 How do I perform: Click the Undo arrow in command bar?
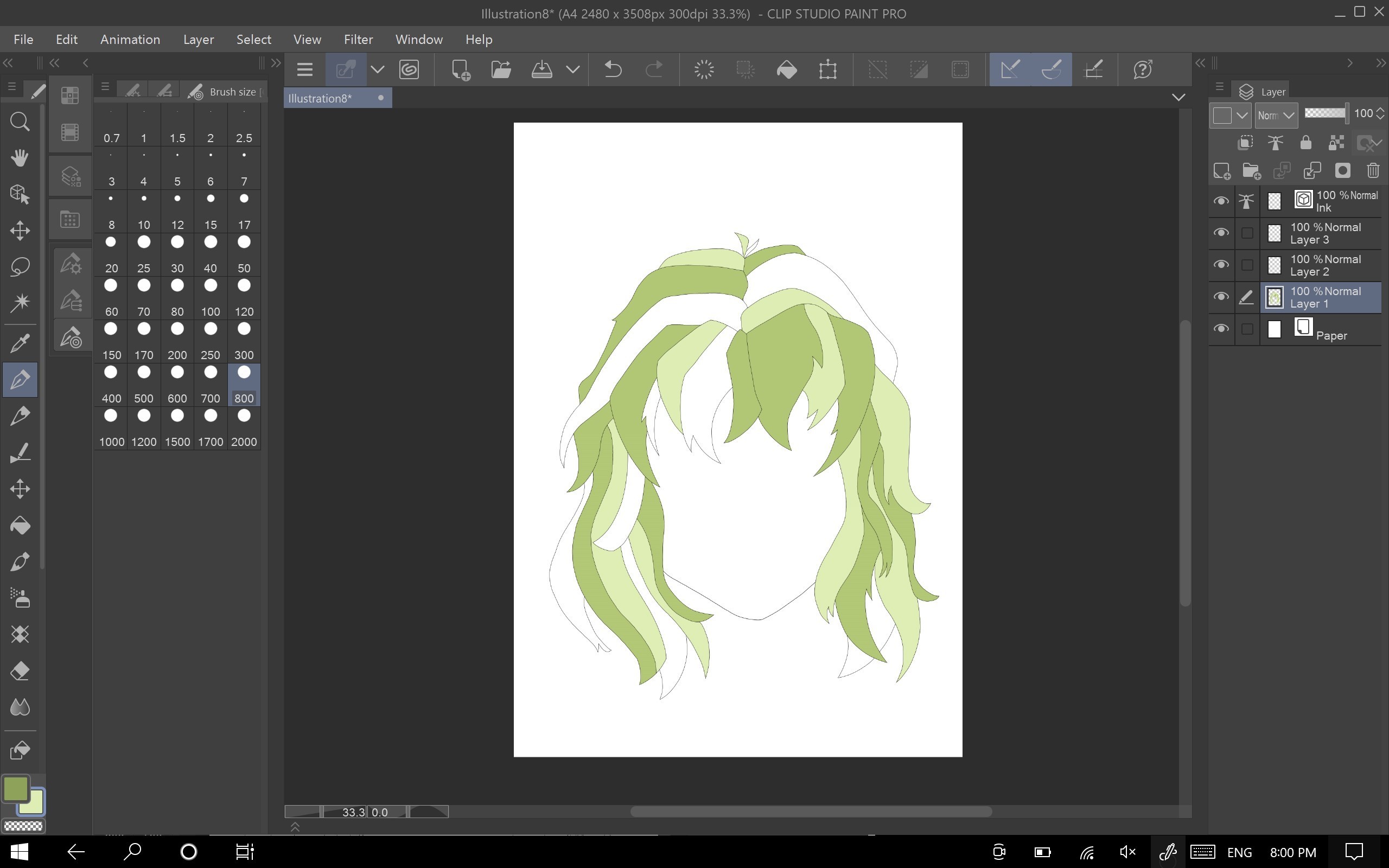(x=613, y=69)
